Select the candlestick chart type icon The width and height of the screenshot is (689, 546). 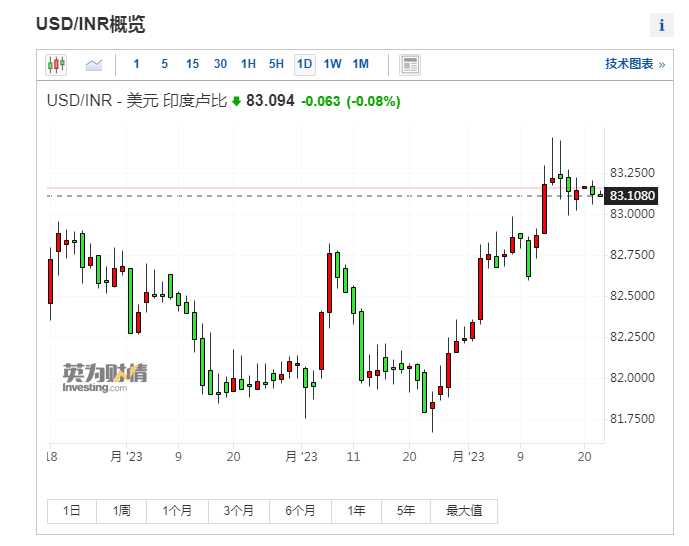point(55,65)
